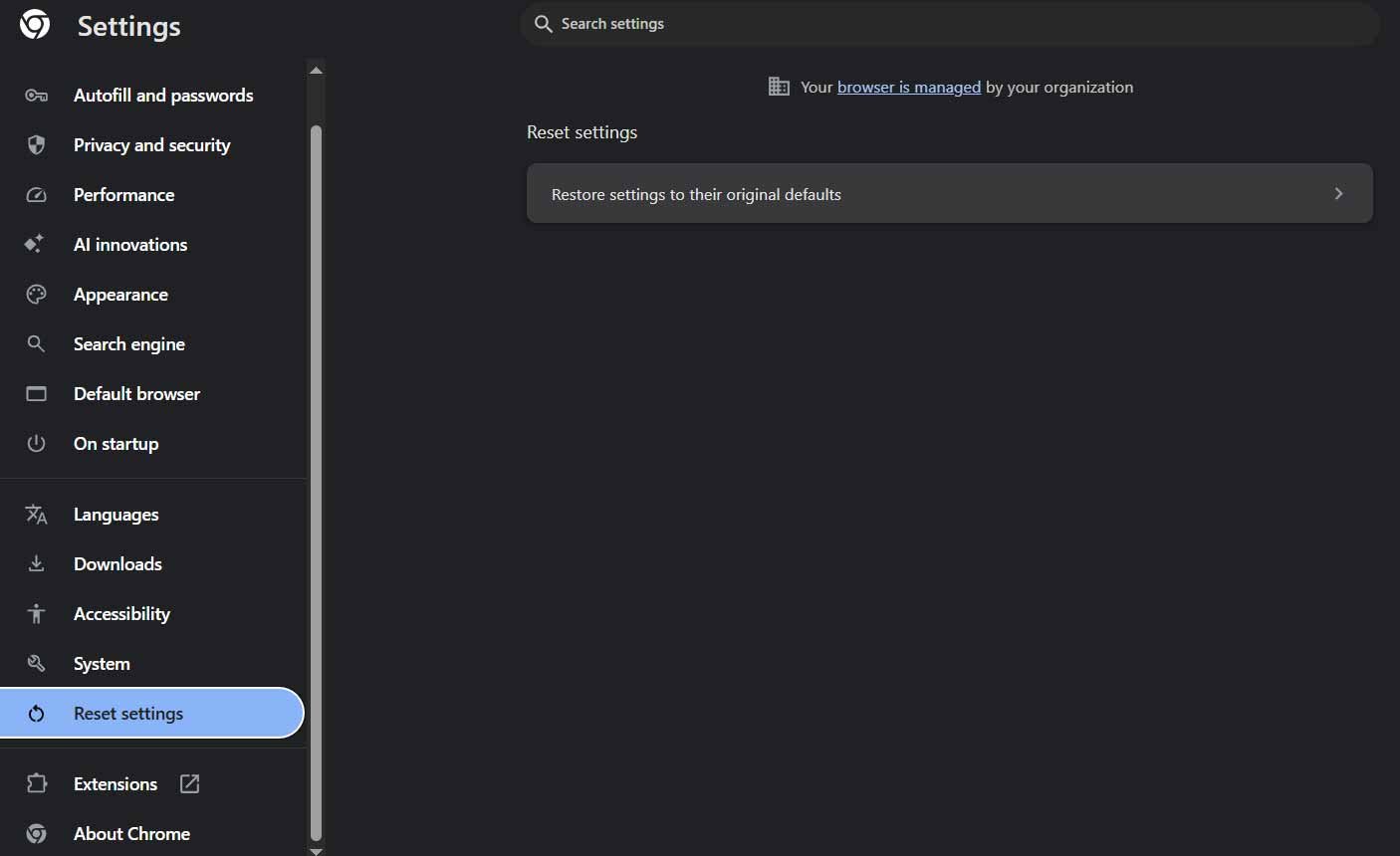
Task: Click the power icon for On startup
Action: [36, 444]
